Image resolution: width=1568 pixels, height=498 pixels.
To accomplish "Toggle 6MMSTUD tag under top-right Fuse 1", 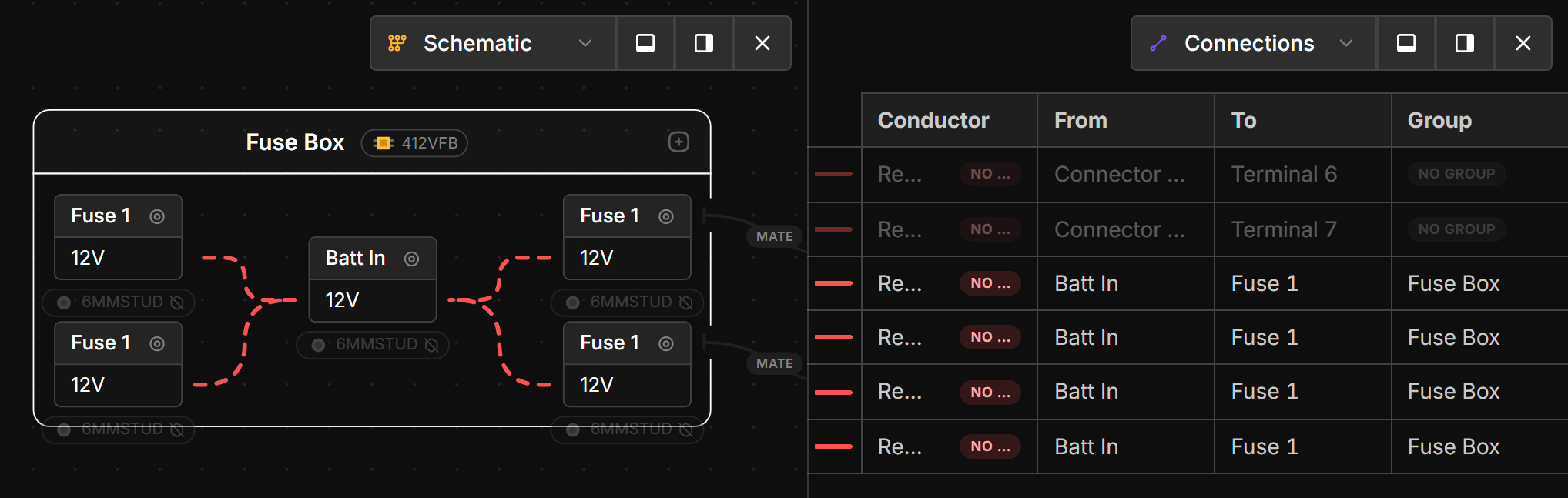I will click(x=628, y=302).
